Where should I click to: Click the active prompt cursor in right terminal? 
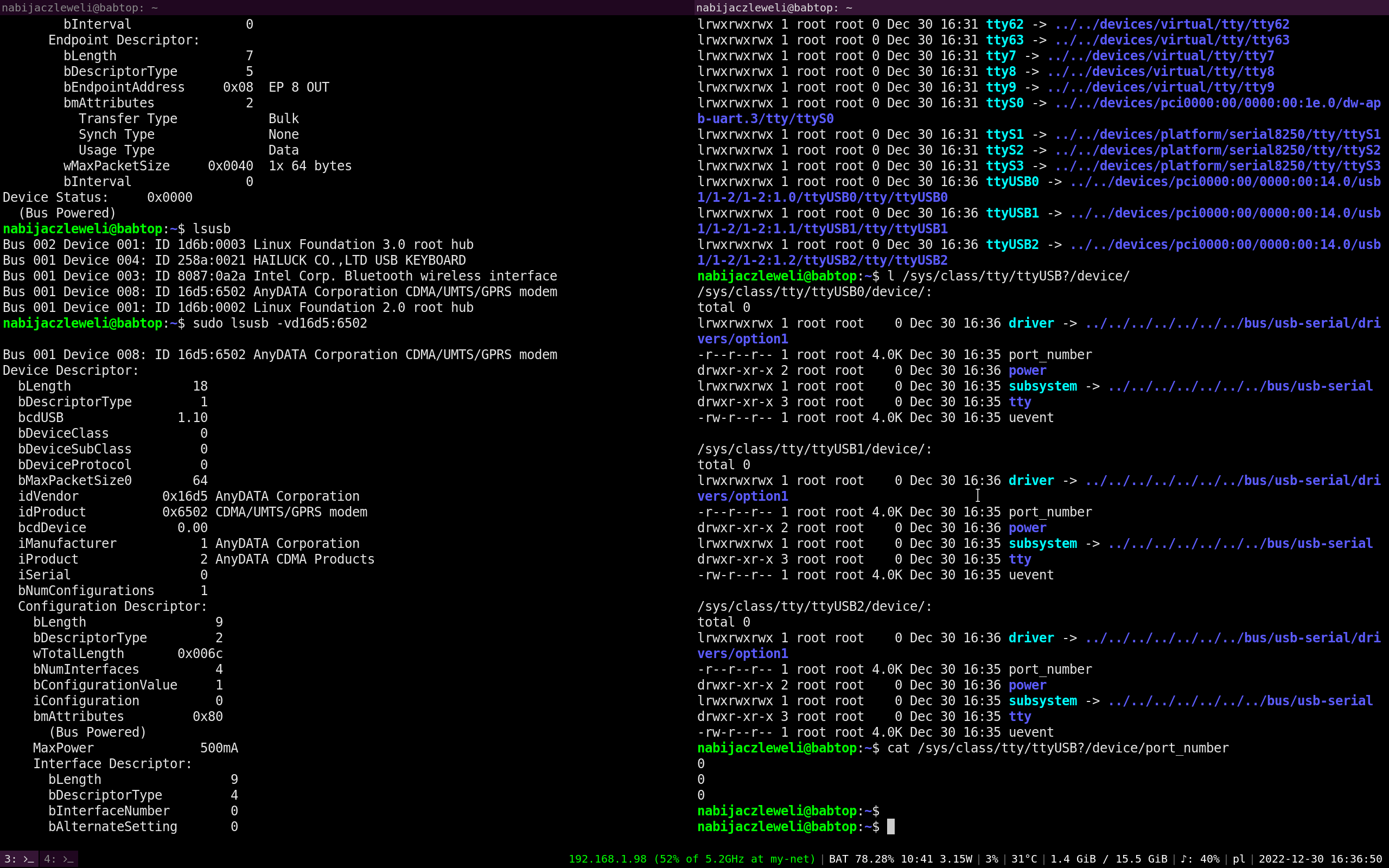click(x=890, y=827)
